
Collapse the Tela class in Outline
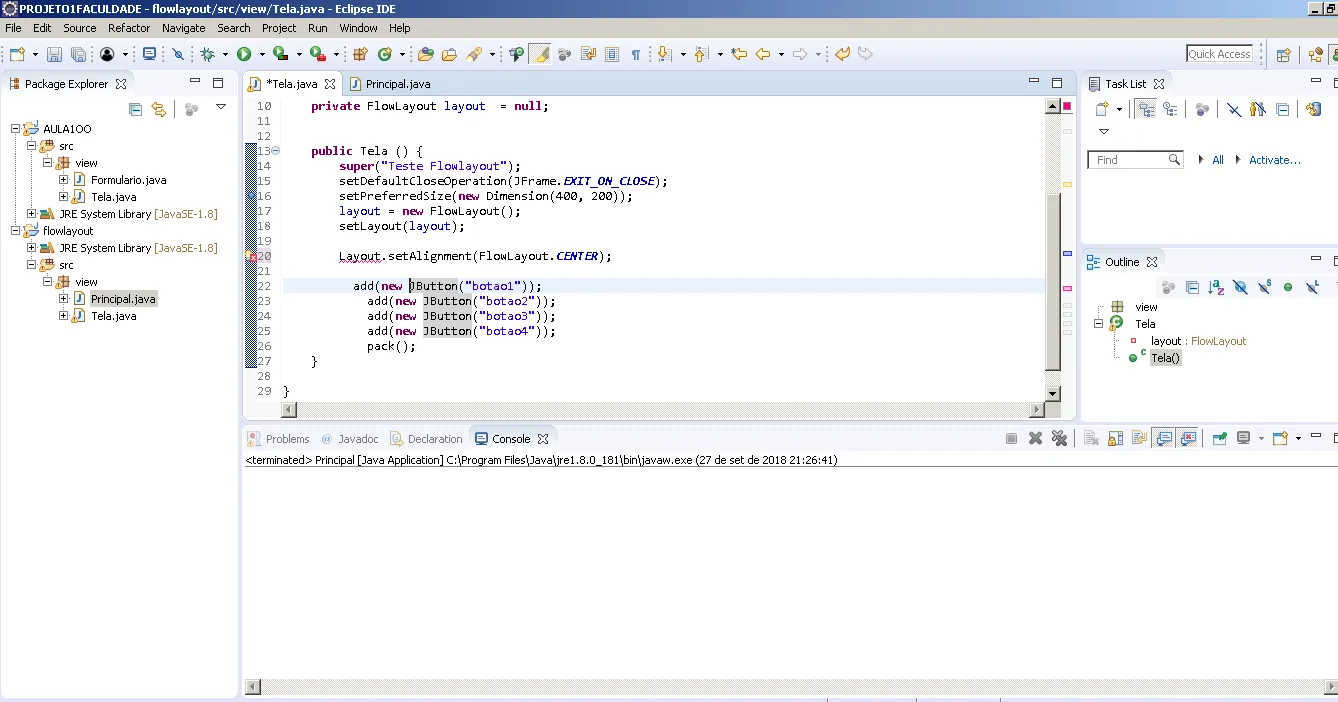pos(1098,324)
